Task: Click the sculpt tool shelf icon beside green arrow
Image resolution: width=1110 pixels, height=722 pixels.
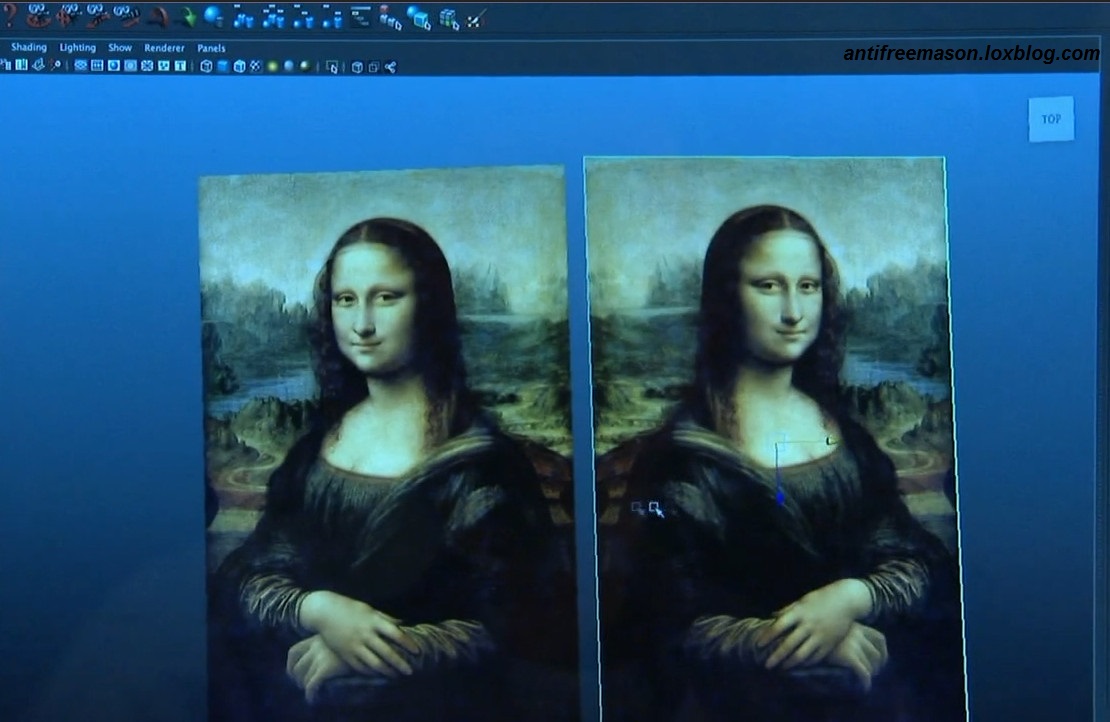Action: coord(159,16)
